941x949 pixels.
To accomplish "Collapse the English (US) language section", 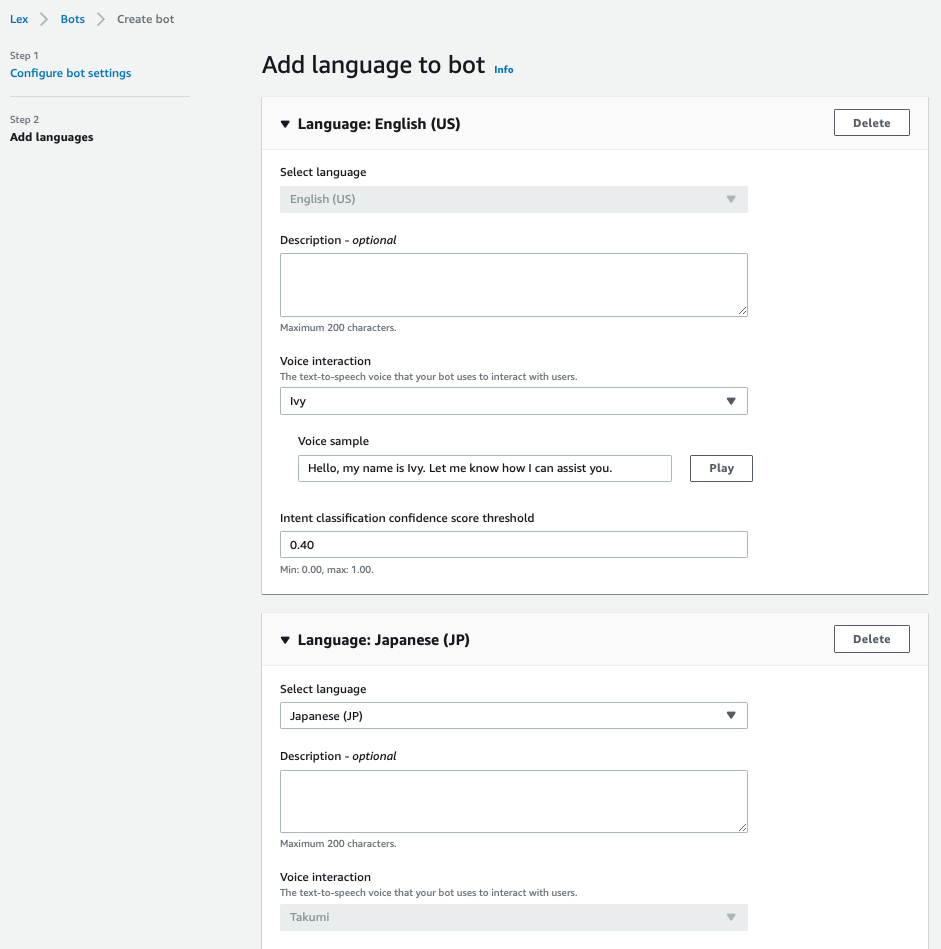I will click(x=285, y=125).
